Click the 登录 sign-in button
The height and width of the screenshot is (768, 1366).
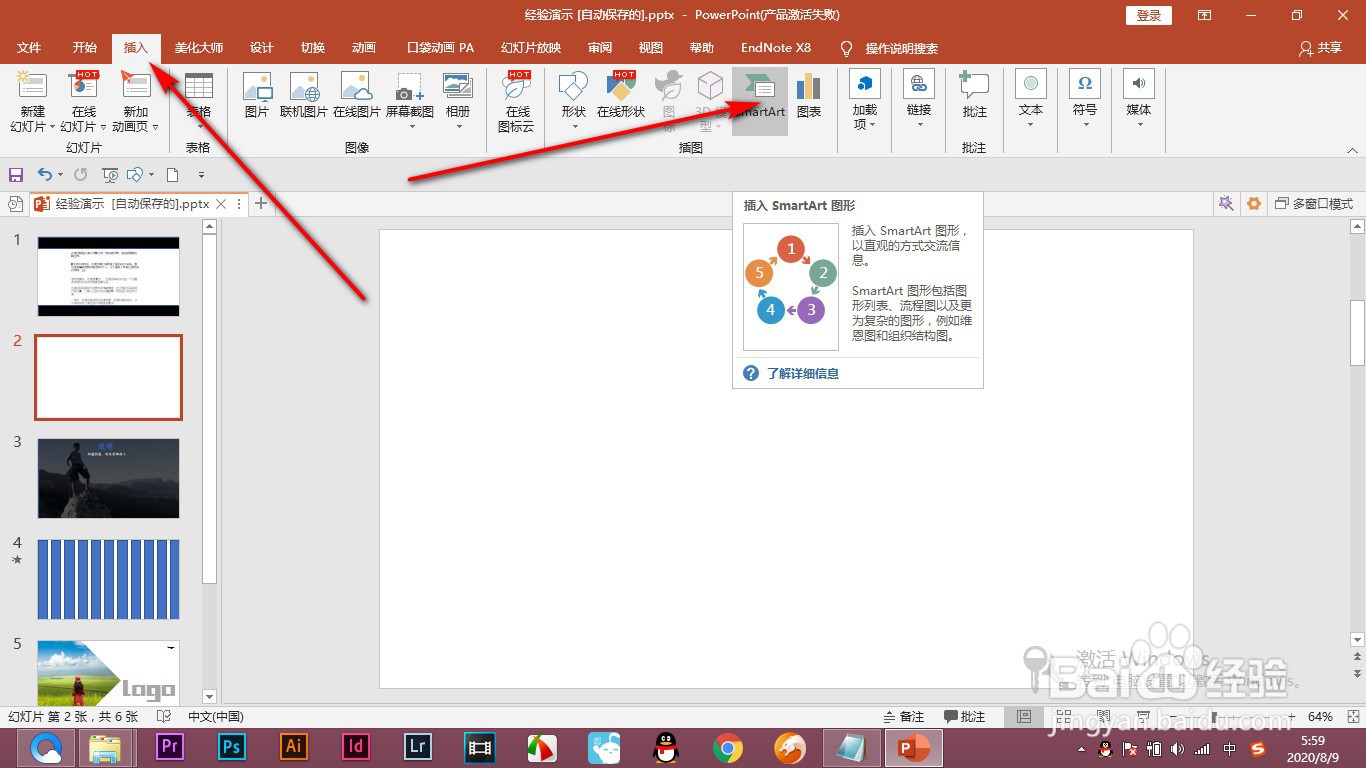[1148, 15]
